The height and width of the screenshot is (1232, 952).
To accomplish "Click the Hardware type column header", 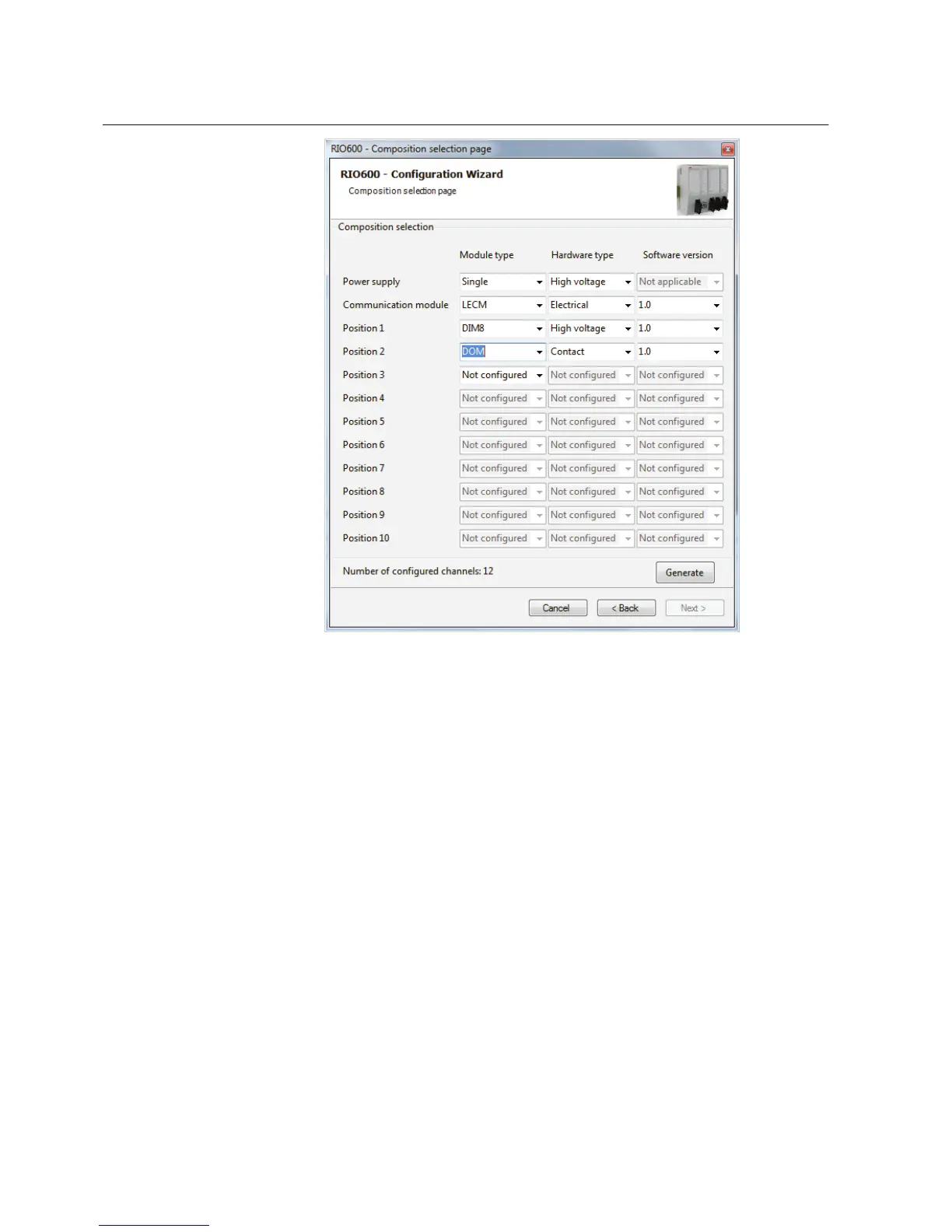I will [x=582, y=255].
